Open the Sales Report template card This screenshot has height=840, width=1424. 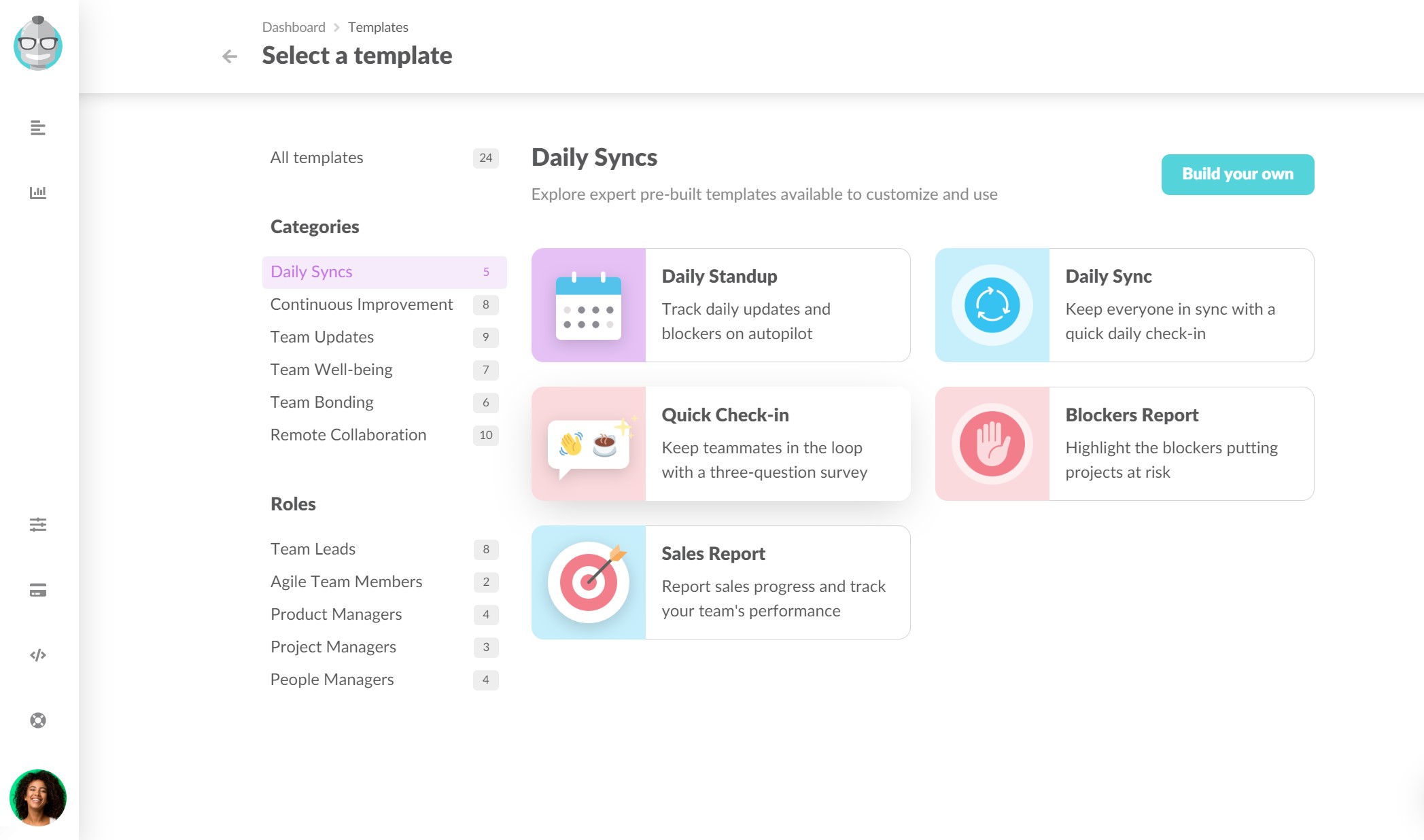[x=720, y=582]
